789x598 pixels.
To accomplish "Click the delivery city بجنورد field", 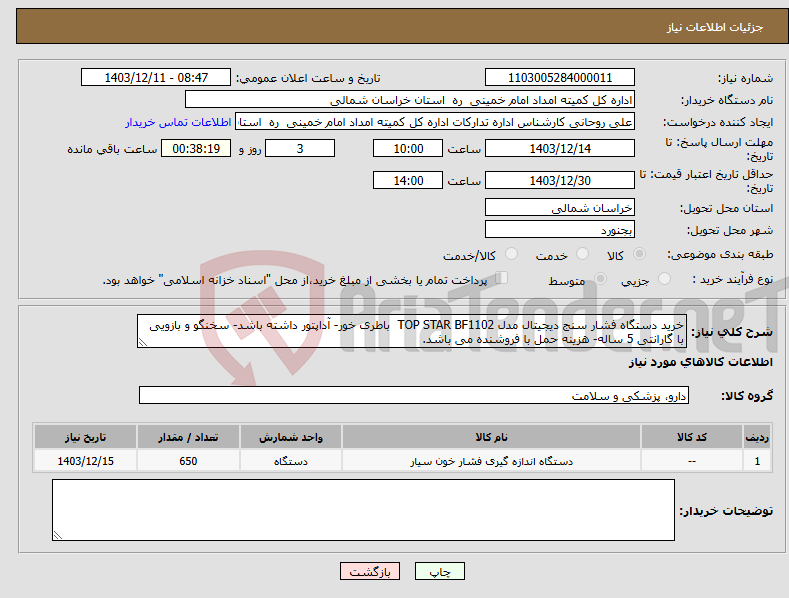I will [560, 229].
